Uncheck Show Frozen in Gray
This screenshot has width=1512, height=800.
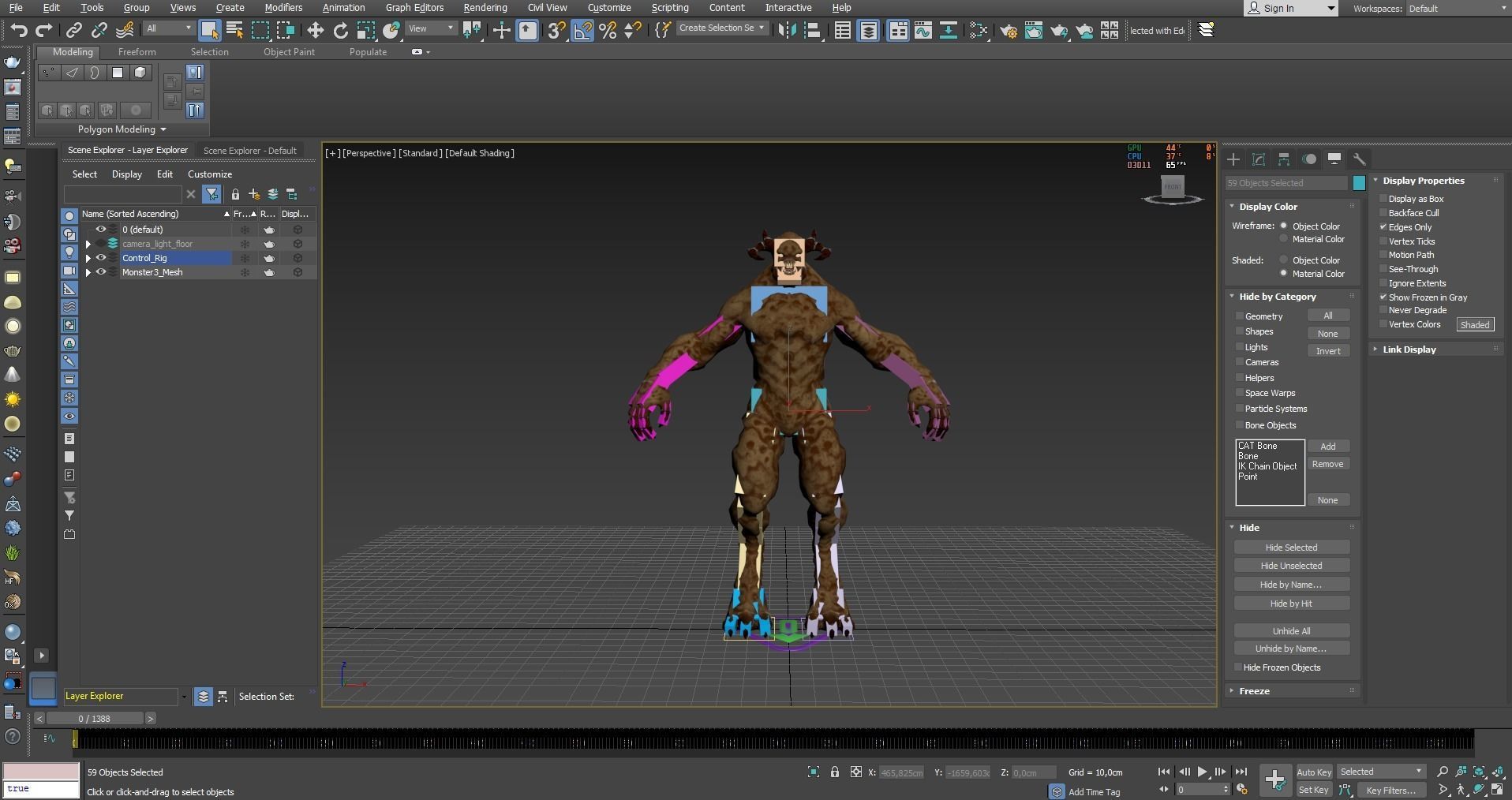[x=1383, y=297]
